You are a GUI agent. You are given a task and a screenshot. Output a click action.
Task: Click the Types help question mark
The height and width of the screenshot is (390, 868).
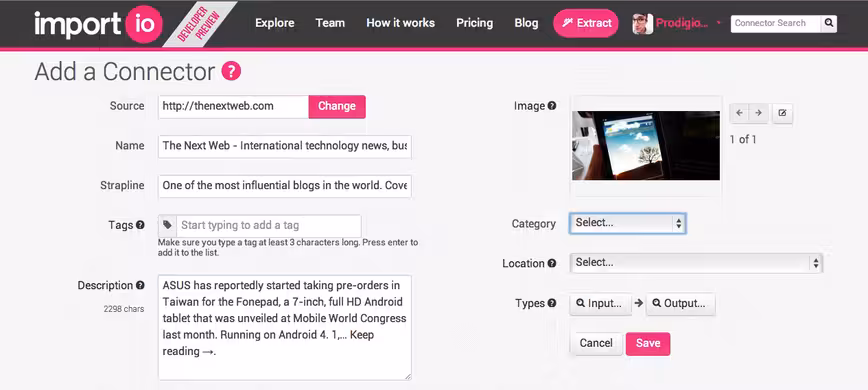(552, 303)
